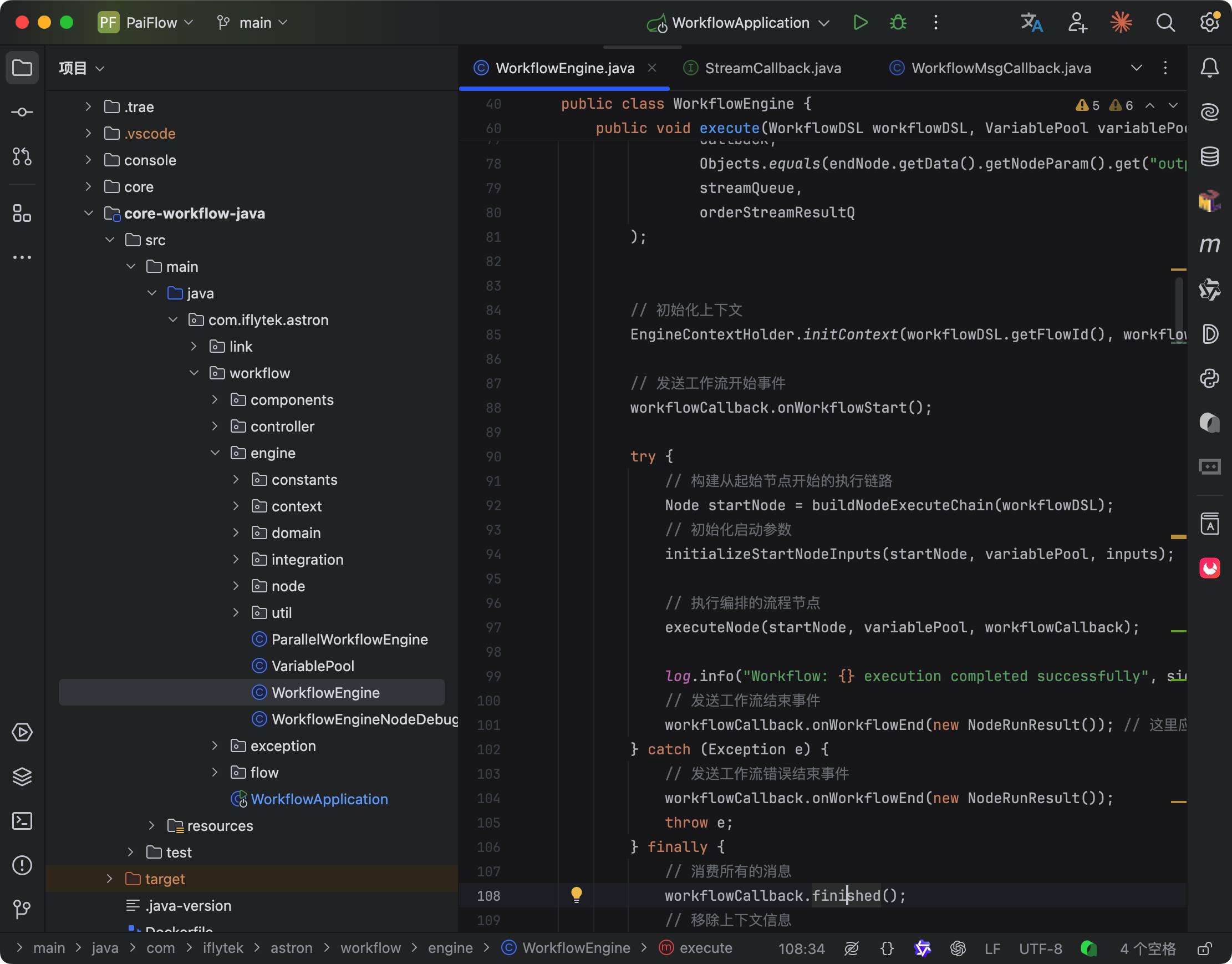
Task: Open the Notifications bell icon
Action: pos(1209,68)
